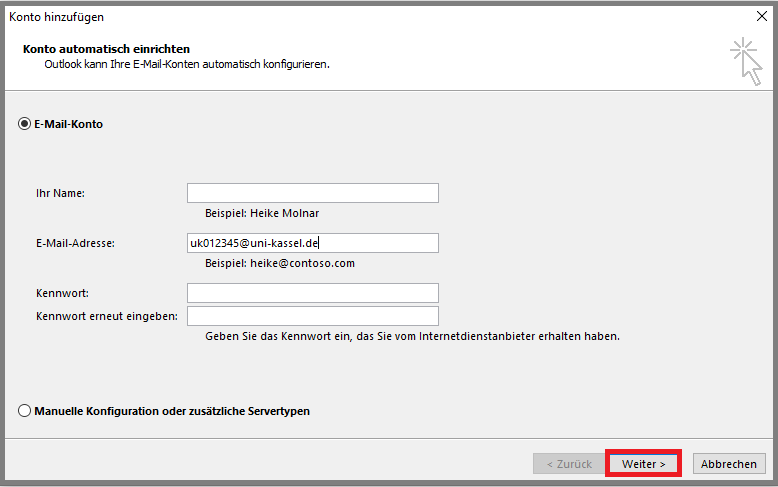Click the 'Ihr Name:' label
Screen dimensions: 778x487
click(x=61, y=193)
